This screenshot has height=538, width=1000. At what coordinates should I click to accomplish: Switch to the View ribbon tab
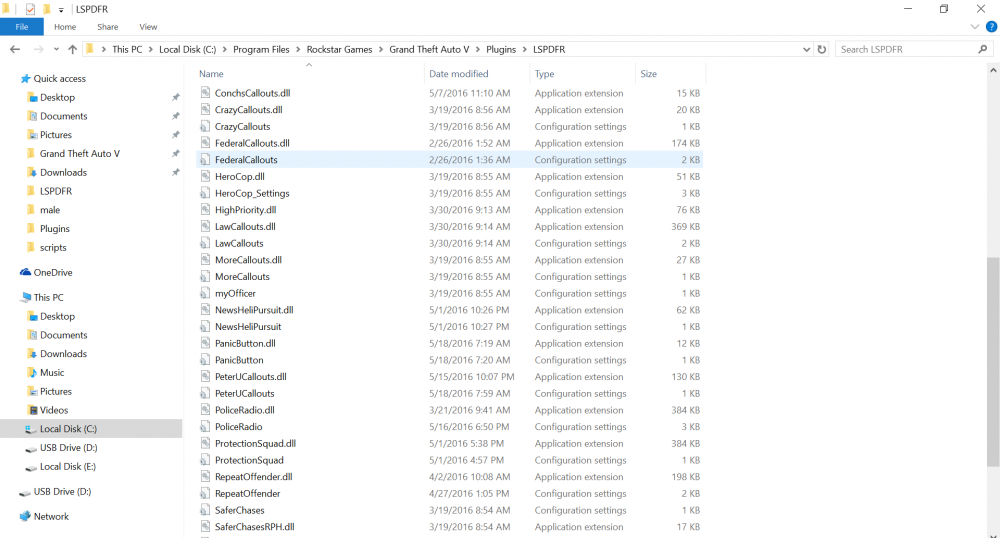click(148, 27)
